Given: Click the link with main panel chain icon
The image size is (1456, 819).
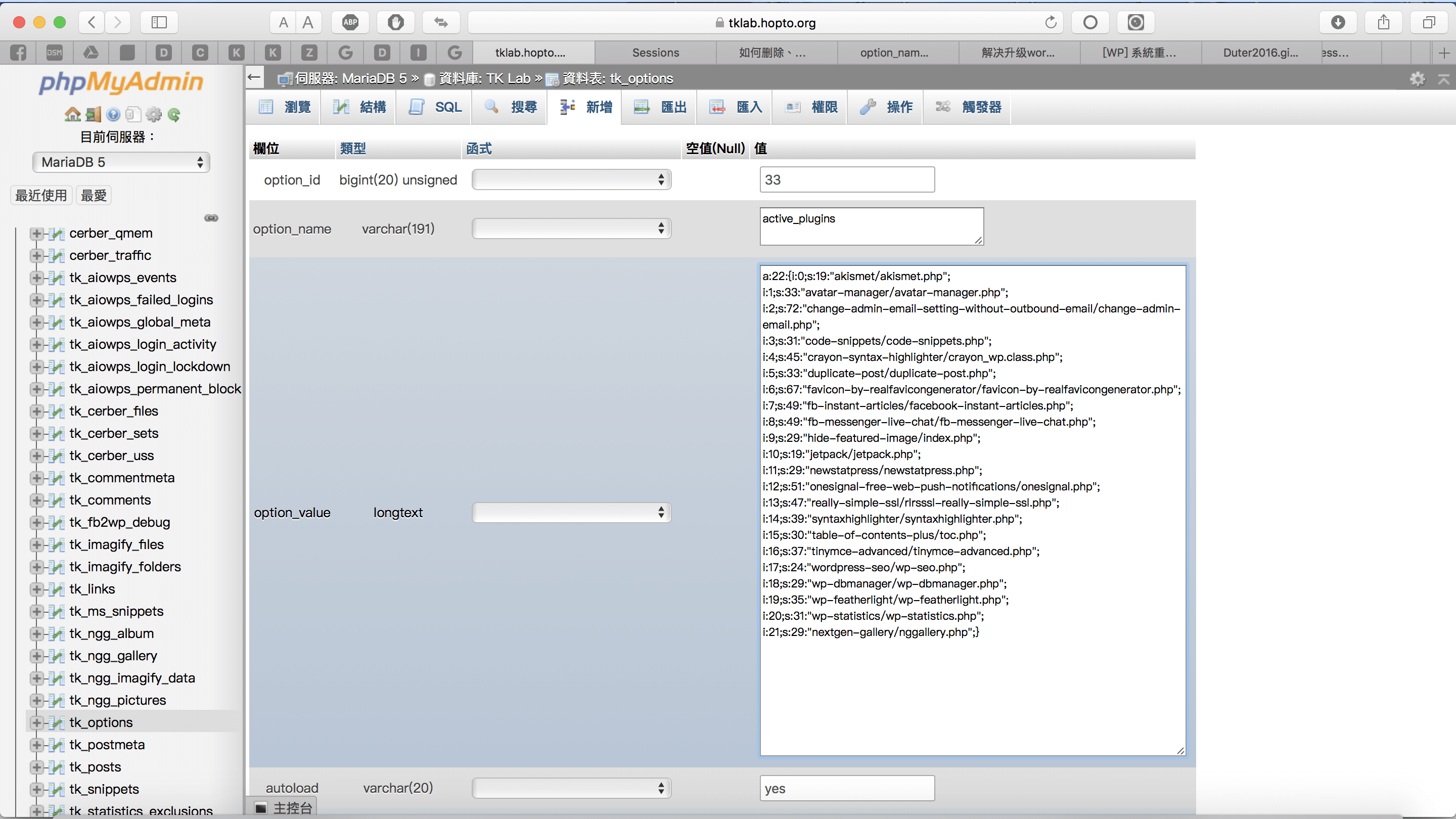Looking at the screenshot, I should click(211, 218).
